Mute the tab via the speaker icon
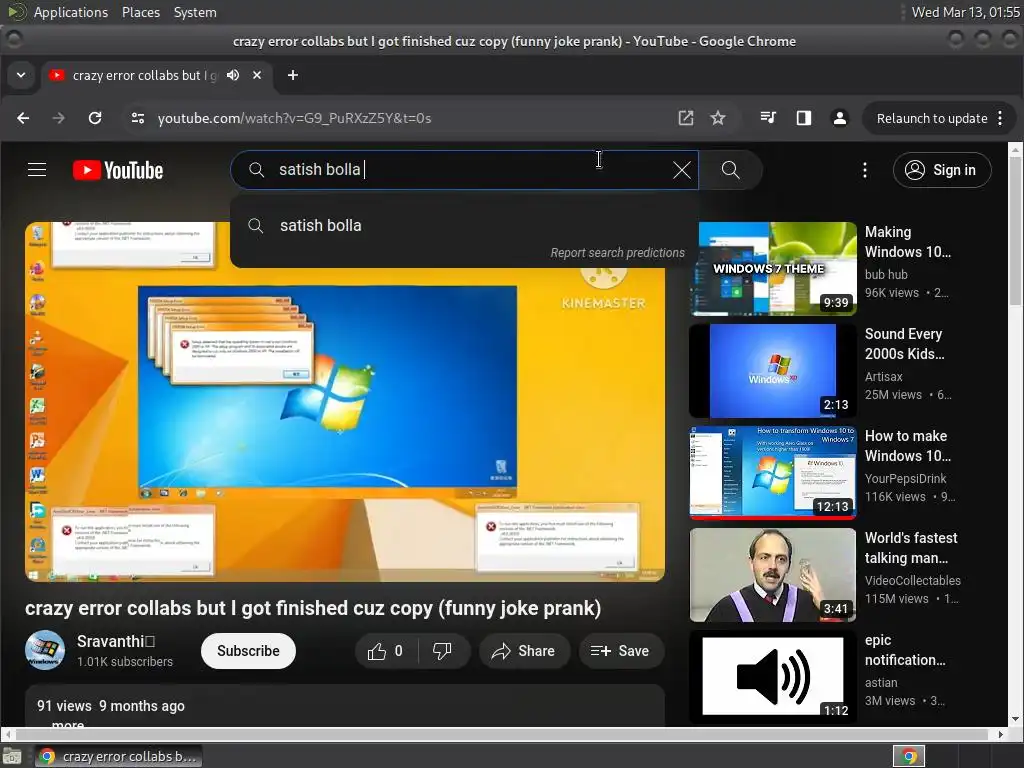 pos(232,75)
